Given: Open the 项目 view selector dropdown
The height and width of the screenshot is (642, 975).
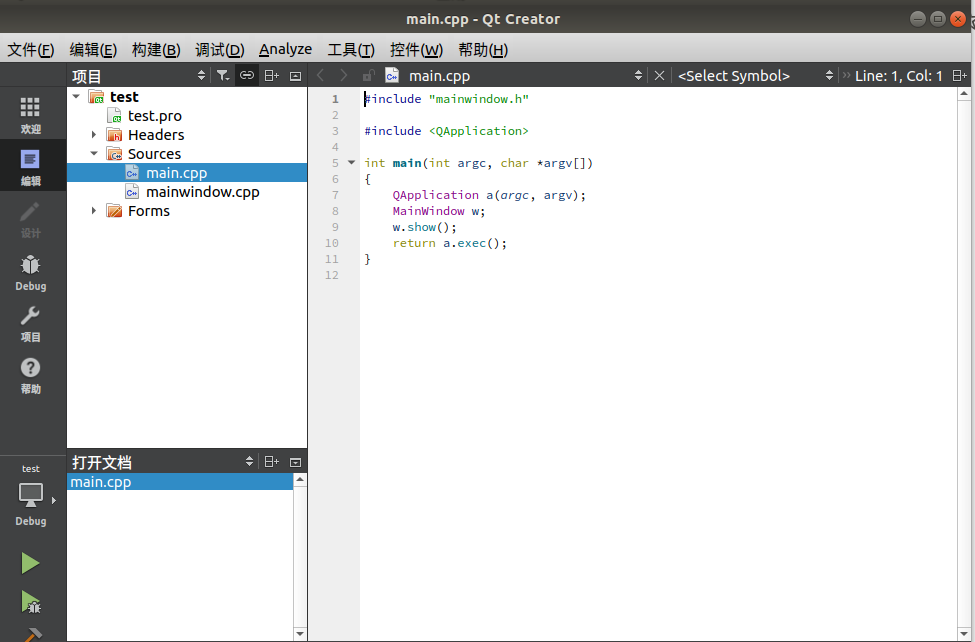Looking at the screenshot, I should (201, 76).
